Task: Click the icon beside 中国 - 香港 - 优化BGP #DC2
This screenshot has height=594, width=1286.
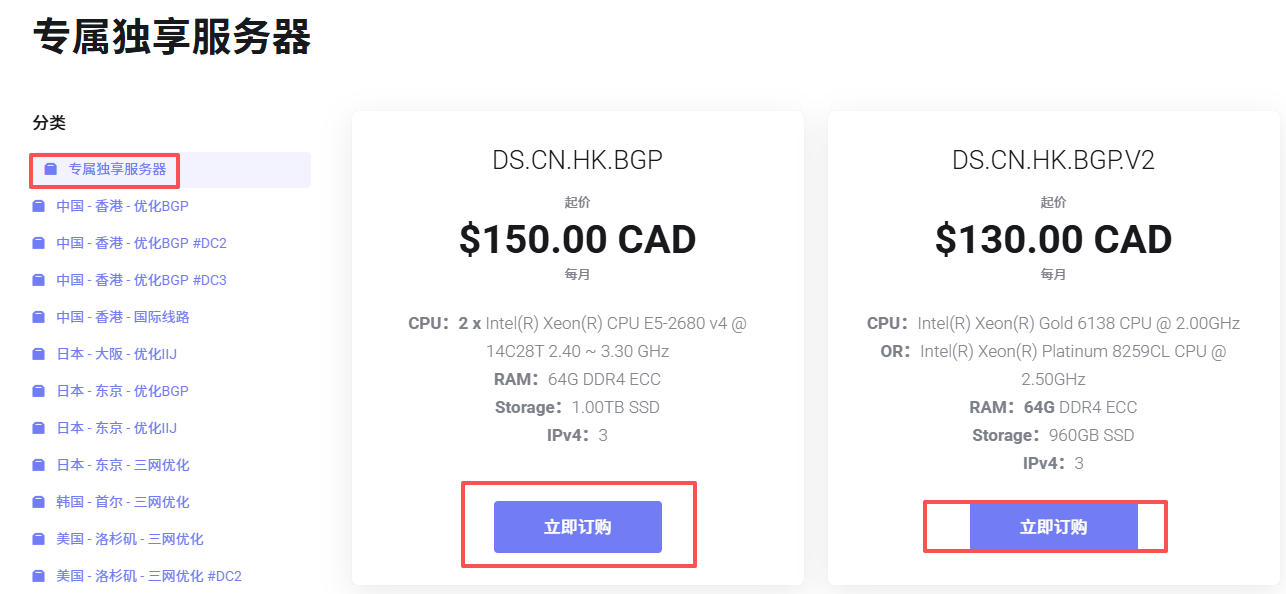Action: click(39, 244)
